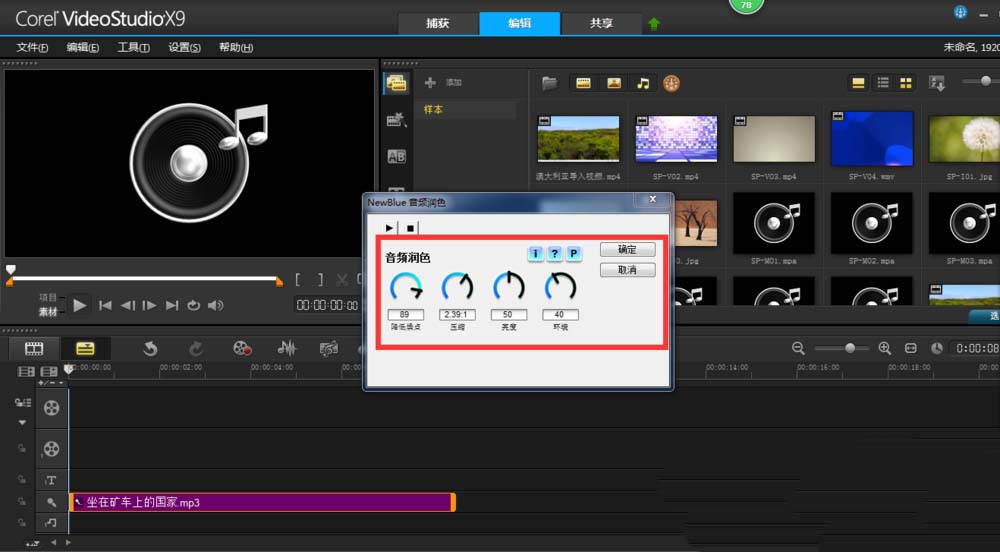Expand the track manager arrow below video track
This screenshot has height=552, width=1000.
(21, 422)
